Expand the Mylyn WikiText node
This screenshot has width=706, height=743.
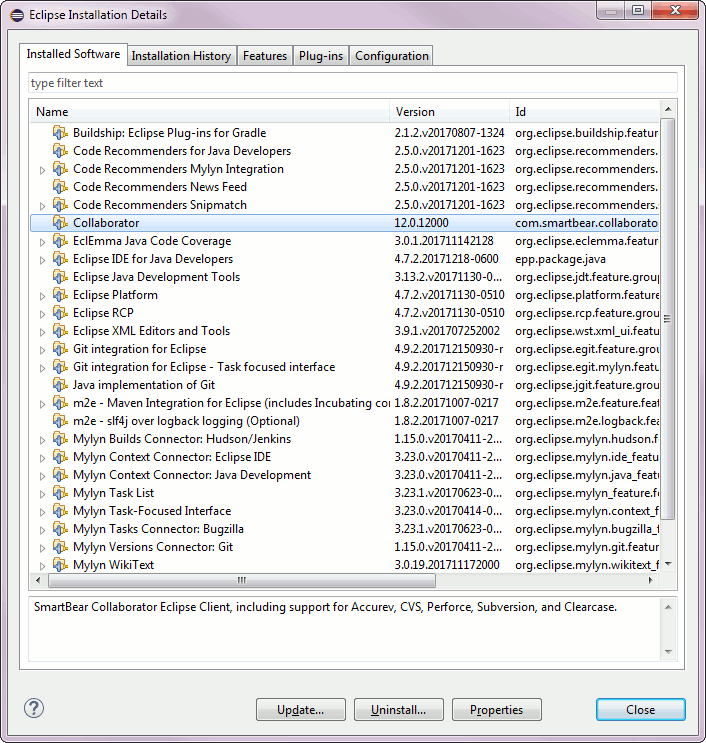[x=42, y=566]
